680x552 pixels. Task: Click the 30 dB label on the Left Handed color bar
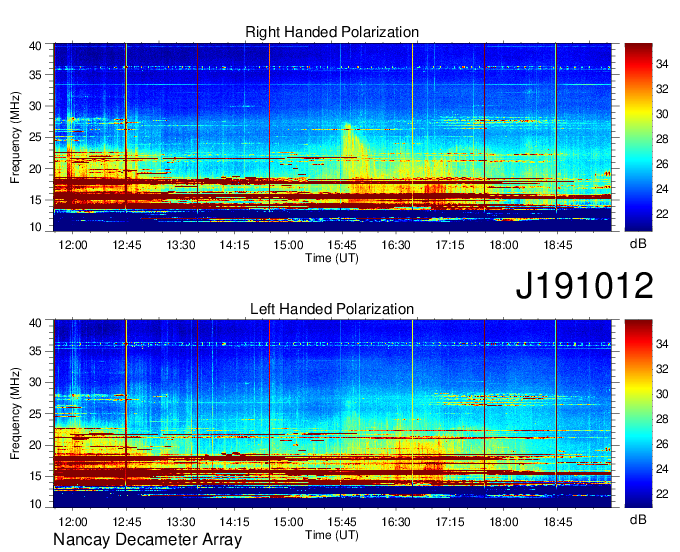click(662, 394)
